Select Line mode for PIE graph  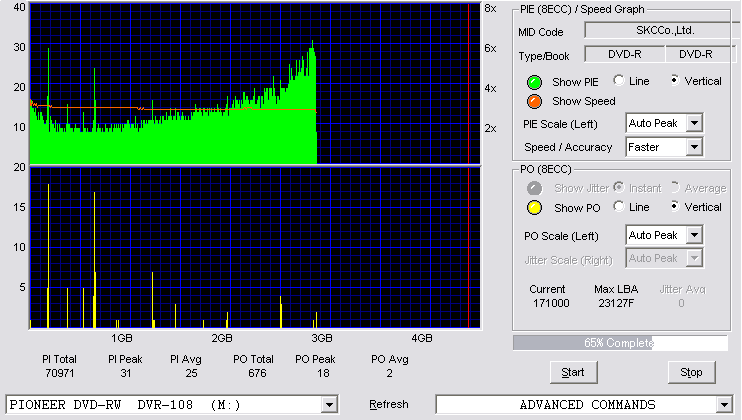click(618, 80)
